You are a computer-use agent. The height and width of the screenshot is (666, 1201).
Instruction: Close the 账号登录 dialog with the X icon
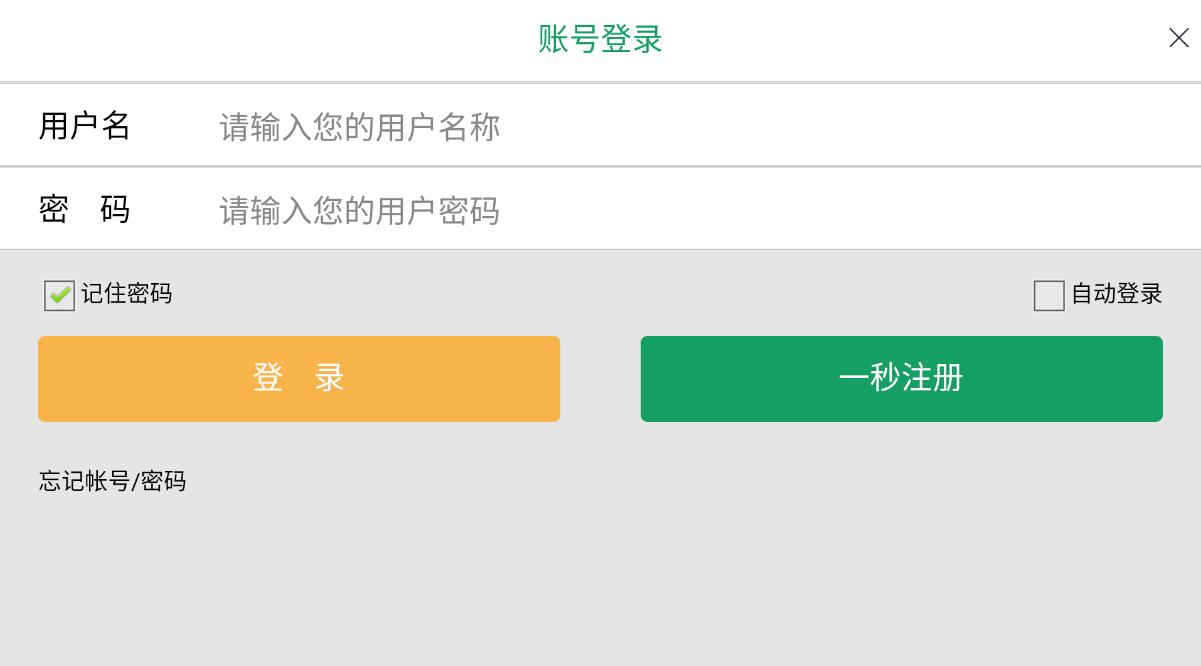coord(1178,38)
